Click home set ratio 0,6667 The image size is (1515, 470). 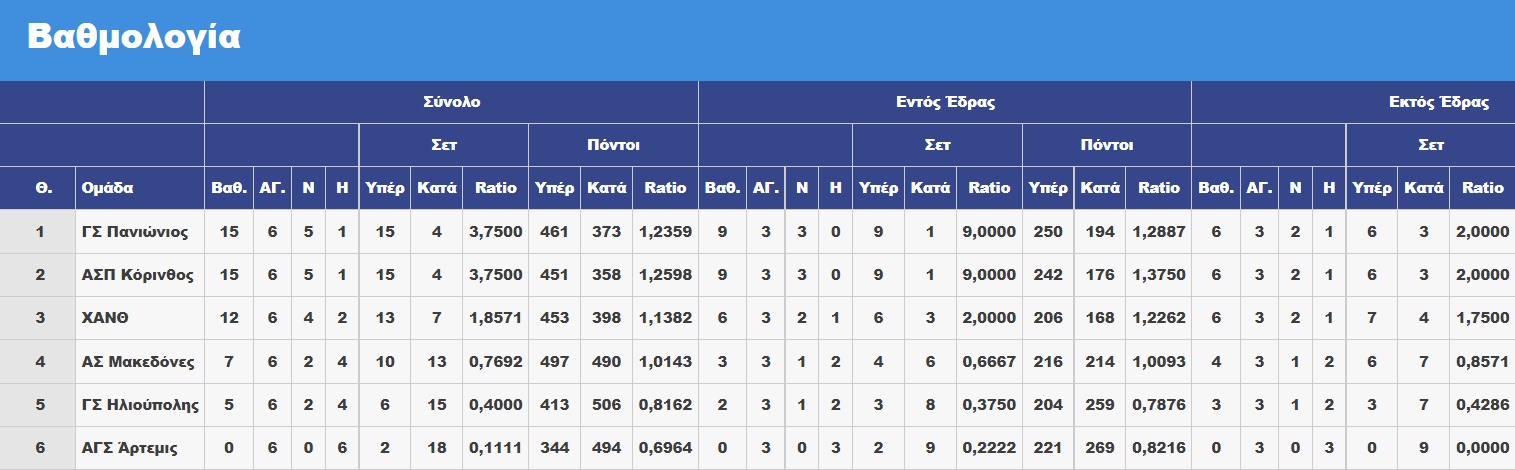(x=990, y=362)
